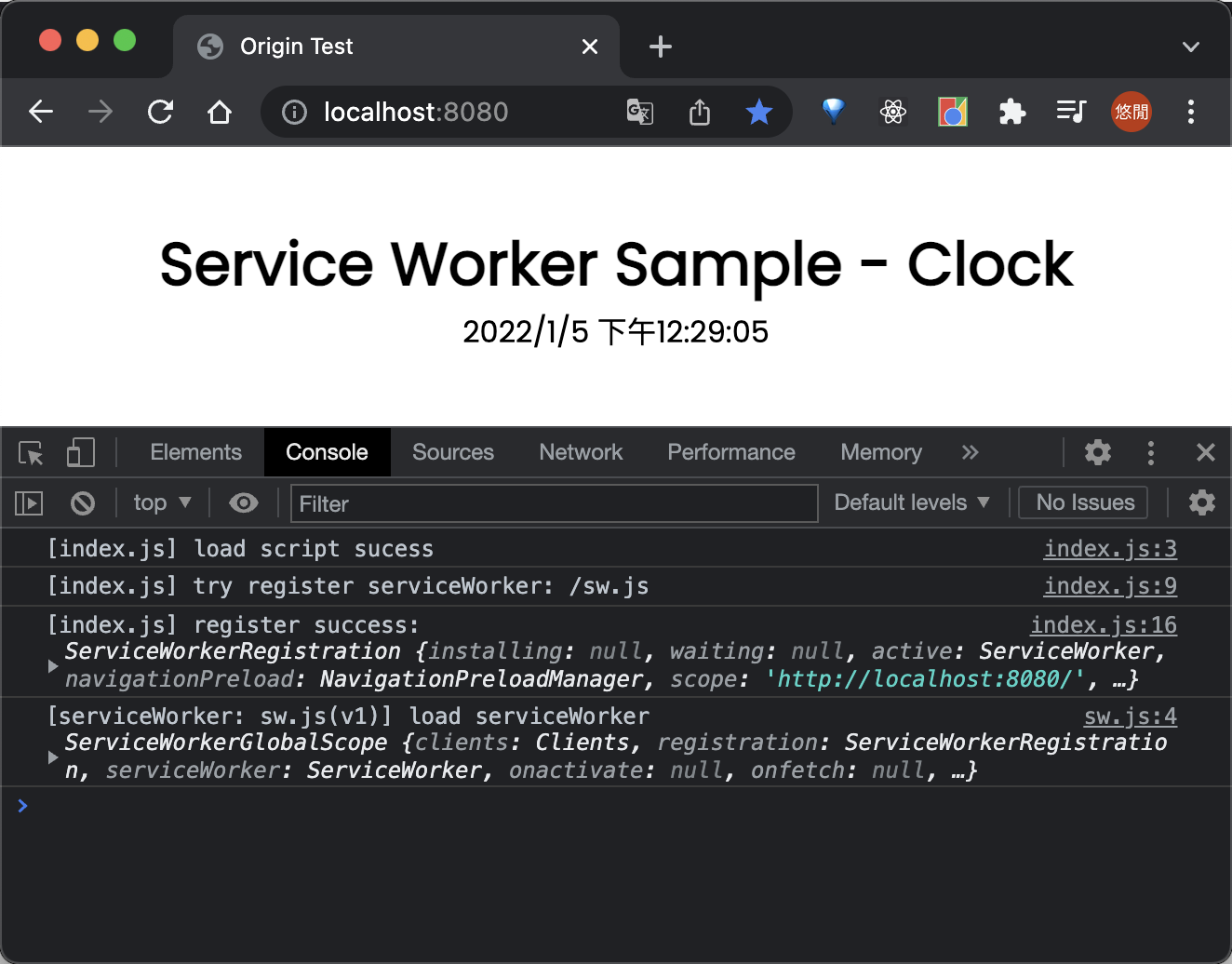Switch to the Network tab
Viewport: 1232px width, 964px height.
click(x=581, y=452)
